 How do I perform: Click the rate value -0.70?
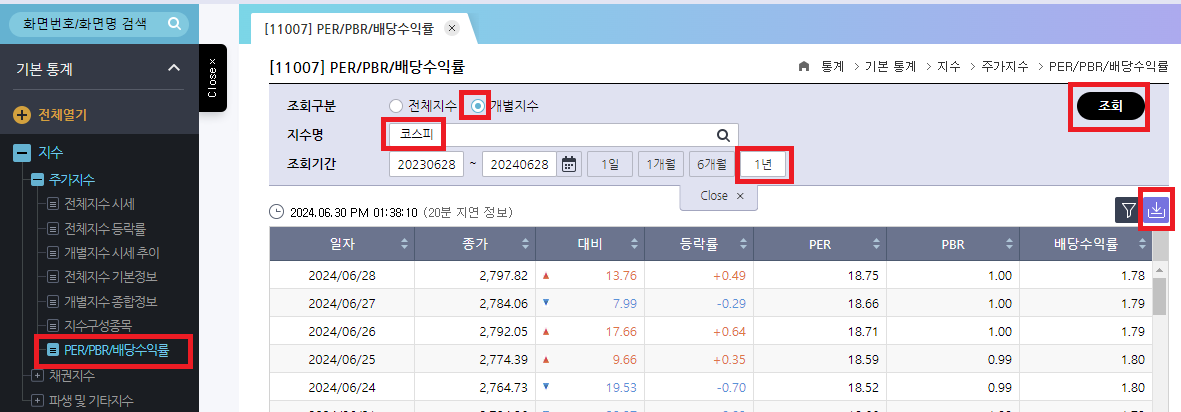click(x=731, y=387)
